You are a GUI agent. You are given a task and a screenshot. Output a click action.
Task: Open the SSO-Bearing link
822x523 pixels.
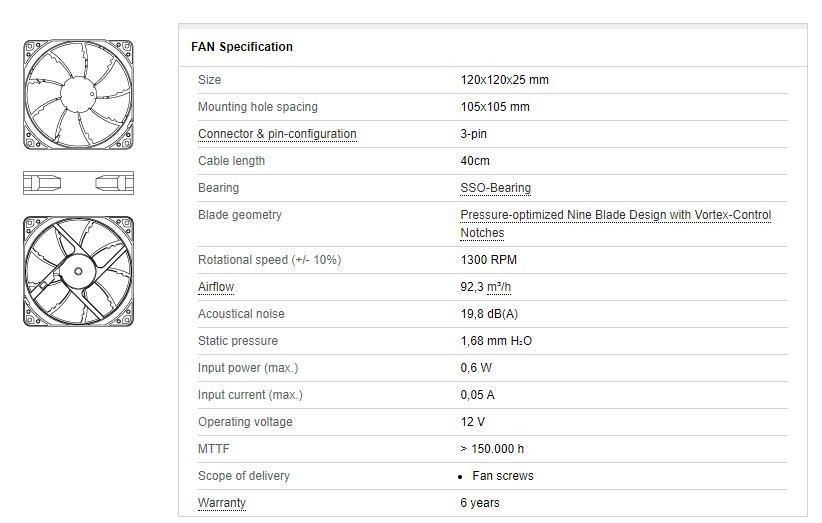[x=495, y=188]
